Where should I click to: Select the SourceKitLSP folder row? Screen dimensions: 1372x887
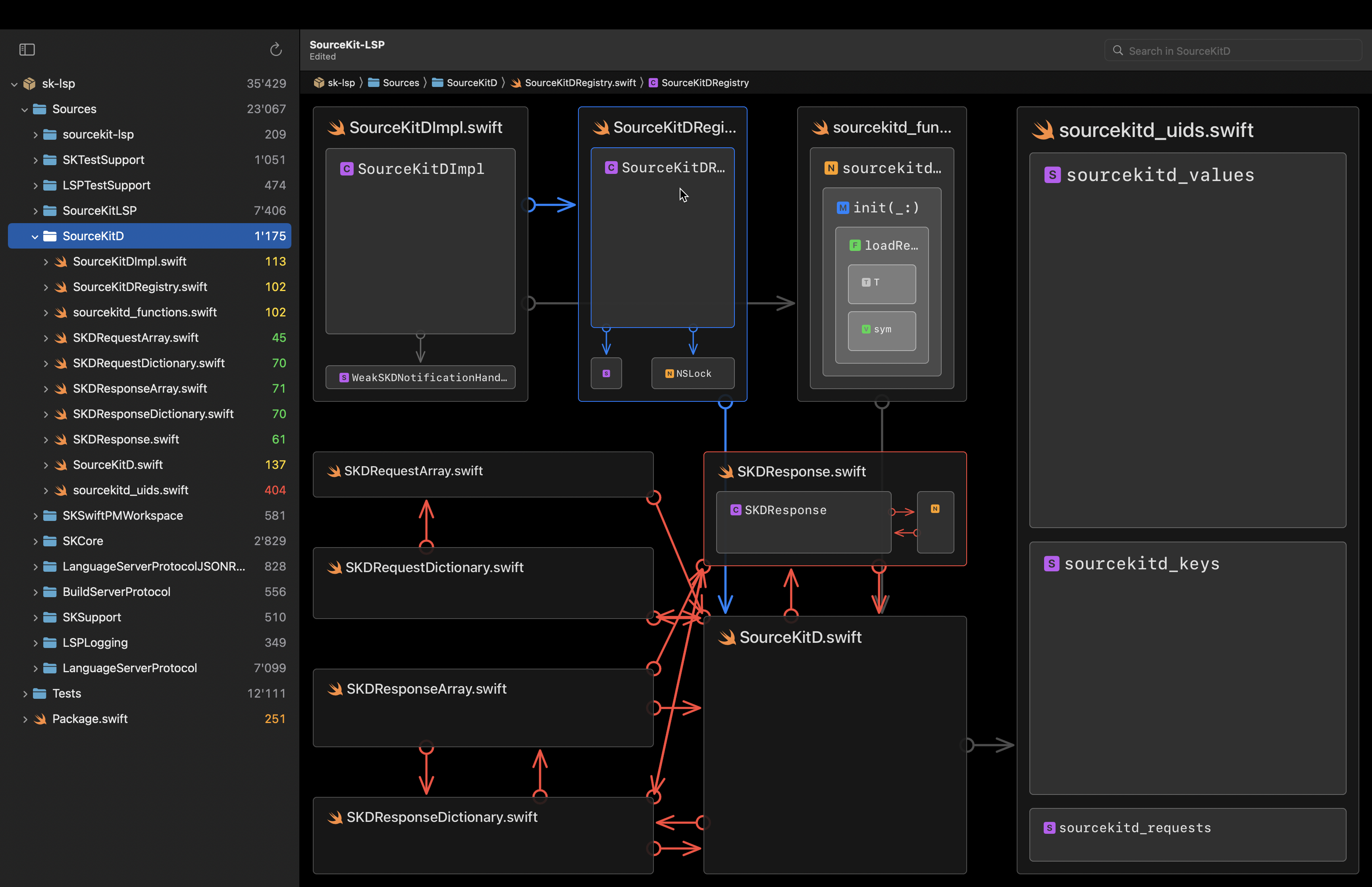coord(150,211)
